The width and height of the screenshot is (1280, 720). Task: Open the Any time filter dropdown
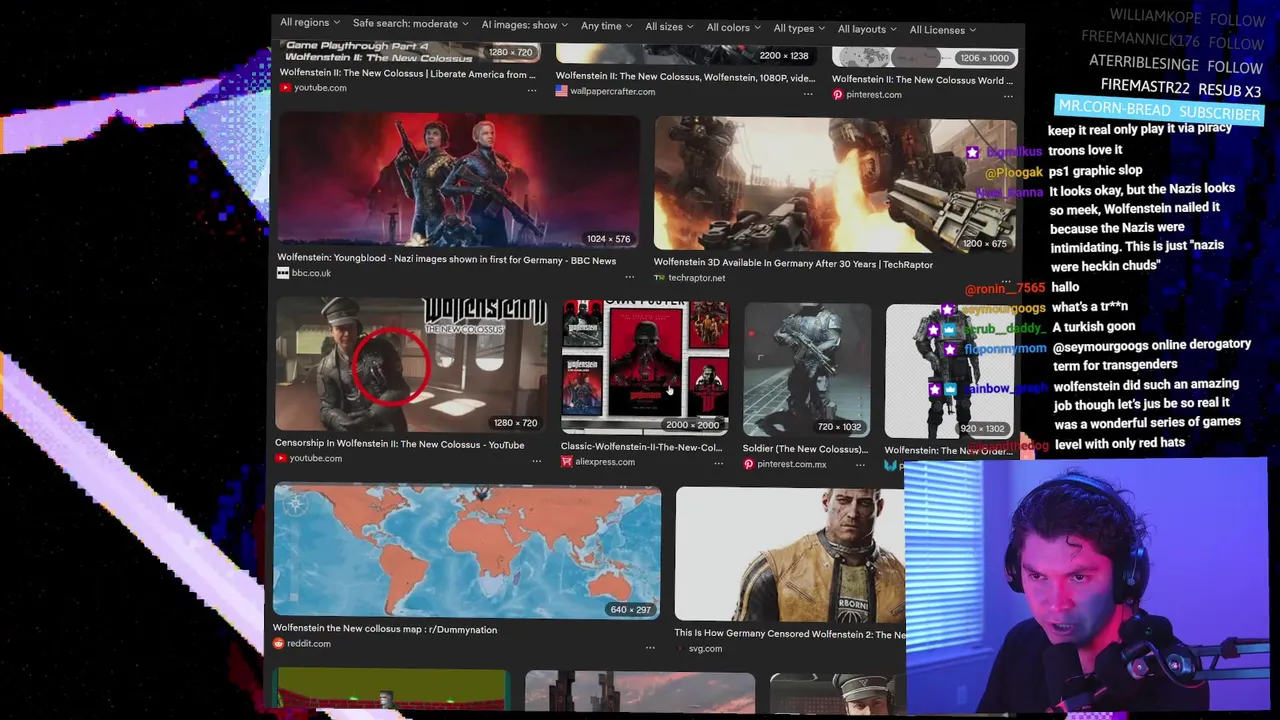point(607,26)
